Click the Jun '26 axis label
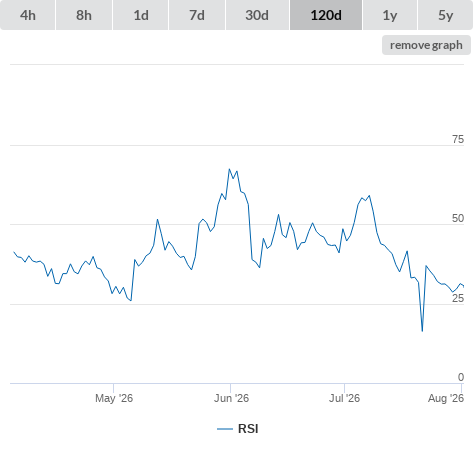 [x=231, y=398]
